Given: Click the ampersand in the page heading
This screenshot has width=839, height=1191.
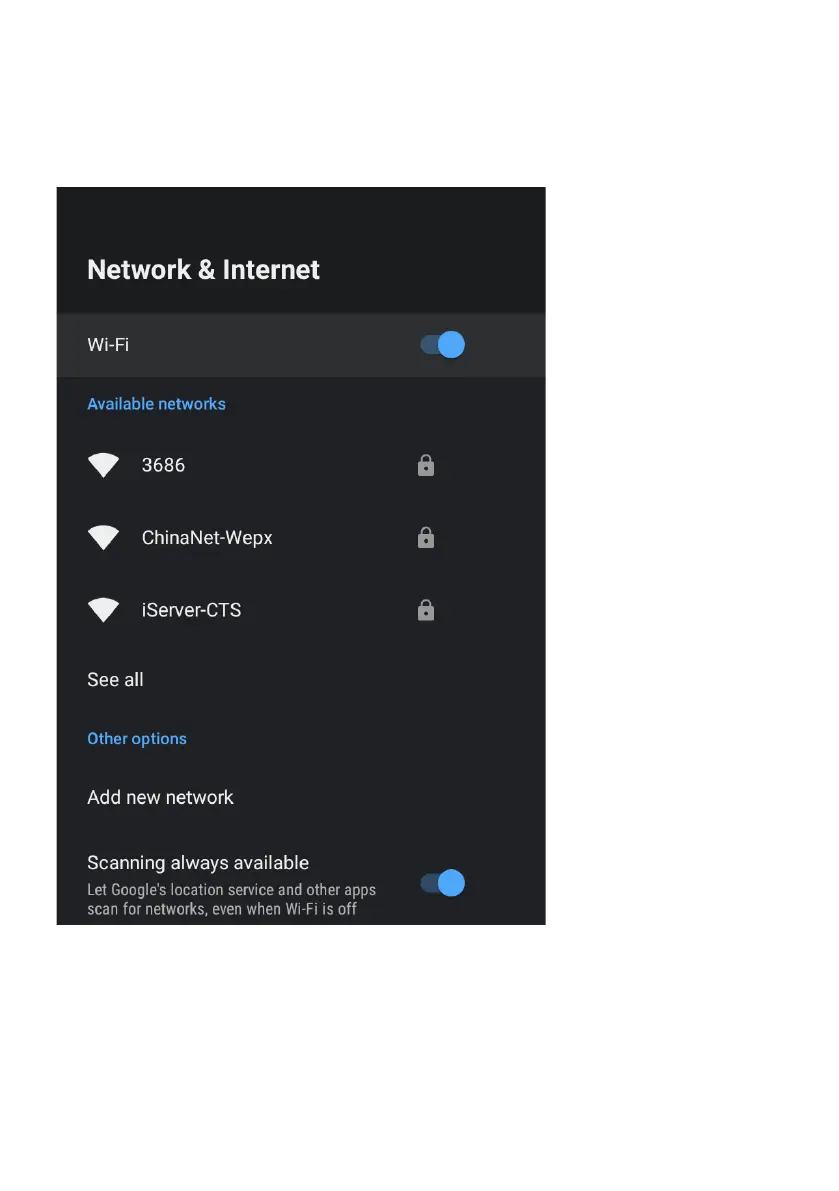Looking at the screenshot, I should (207, 270).
